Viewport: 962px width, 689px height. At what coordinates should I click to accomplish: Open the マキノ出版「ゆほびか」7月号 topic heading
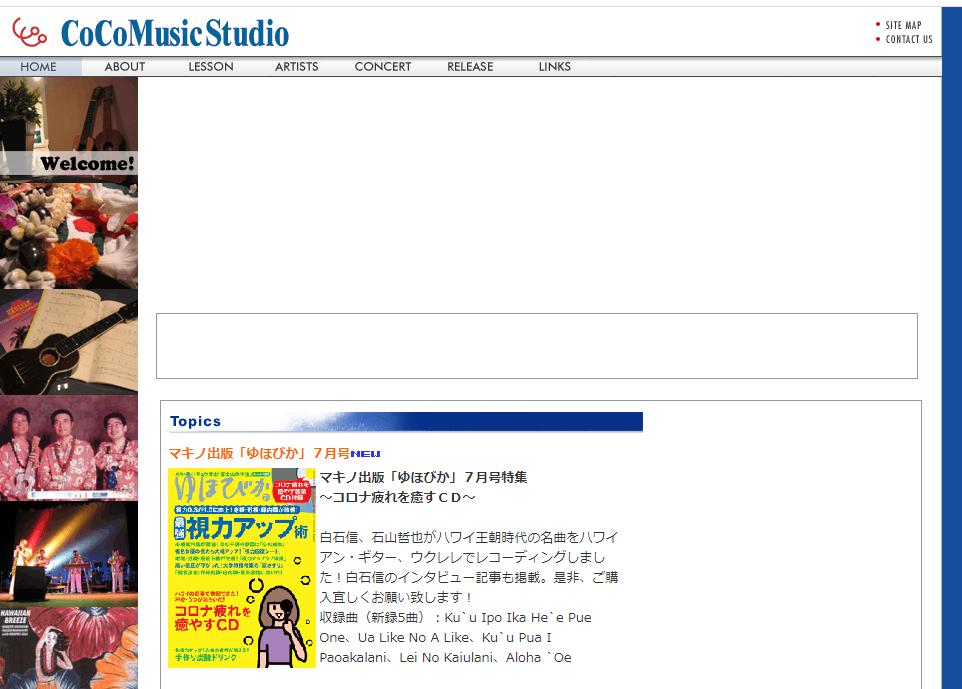pos(258,453)
